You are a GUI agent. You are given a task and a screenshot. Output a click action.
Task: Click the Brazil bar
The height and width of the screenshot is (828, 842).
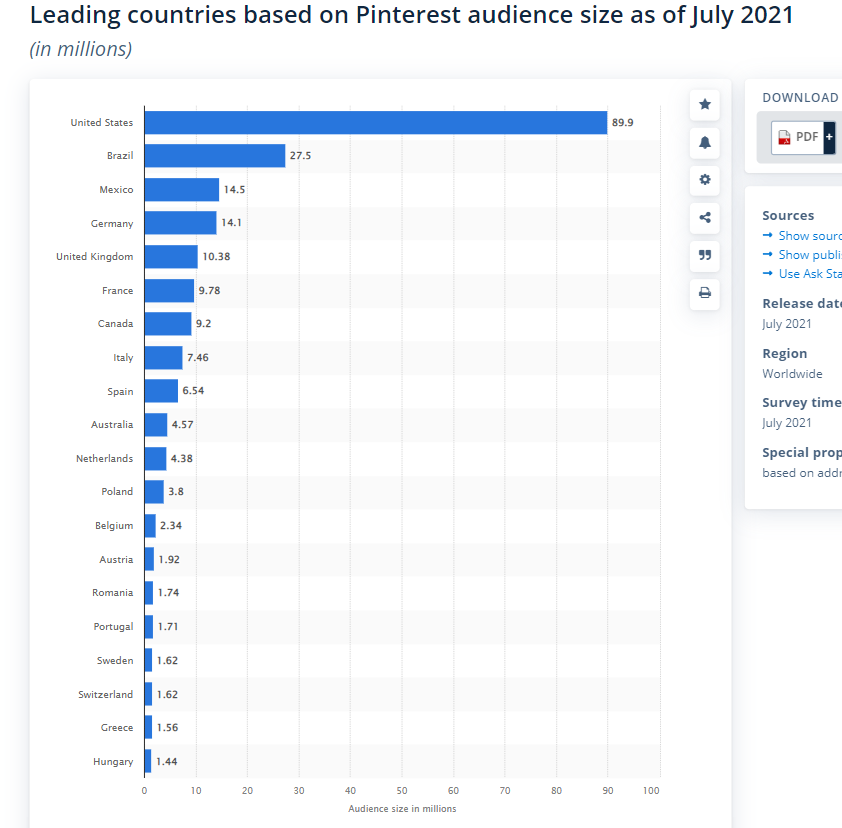215,156
